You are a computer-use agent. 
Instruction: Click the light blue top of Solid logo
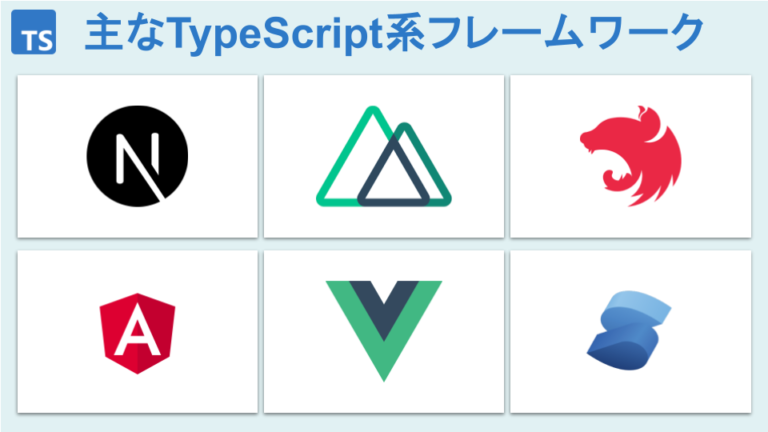pyautogui.click(x=636, y=306)
